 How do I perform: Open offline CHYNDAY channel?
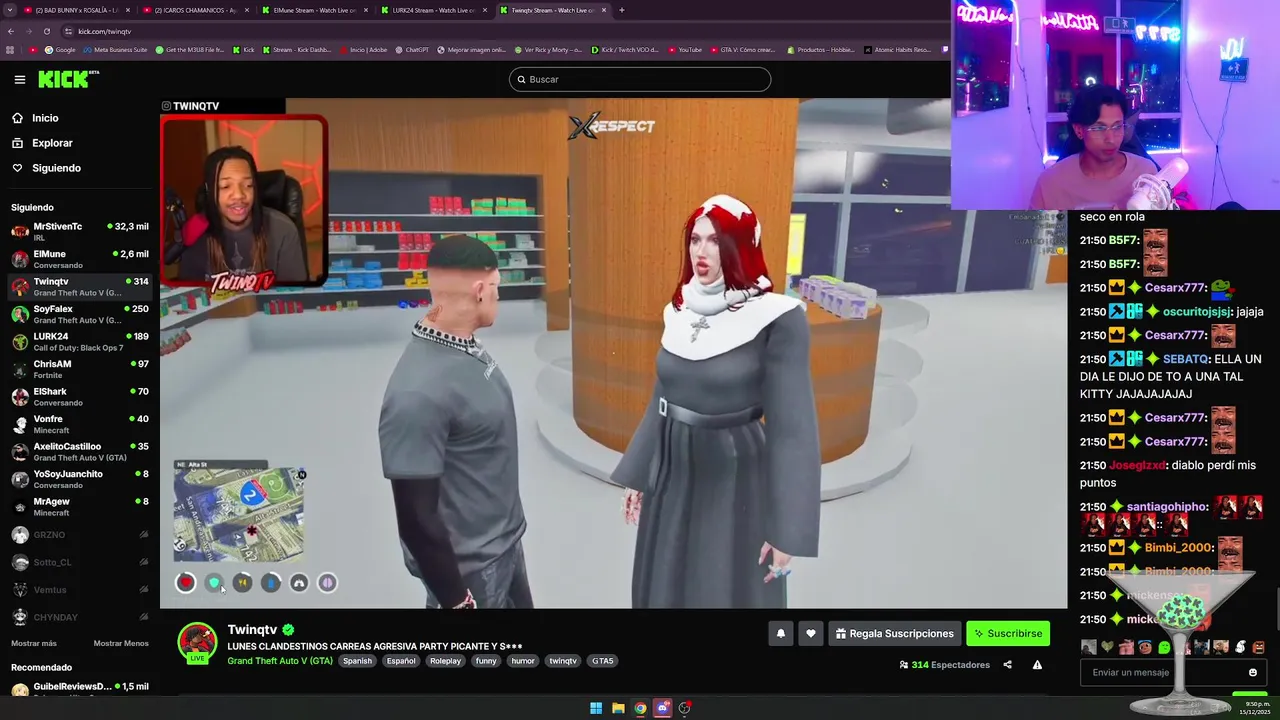point(80,617)
